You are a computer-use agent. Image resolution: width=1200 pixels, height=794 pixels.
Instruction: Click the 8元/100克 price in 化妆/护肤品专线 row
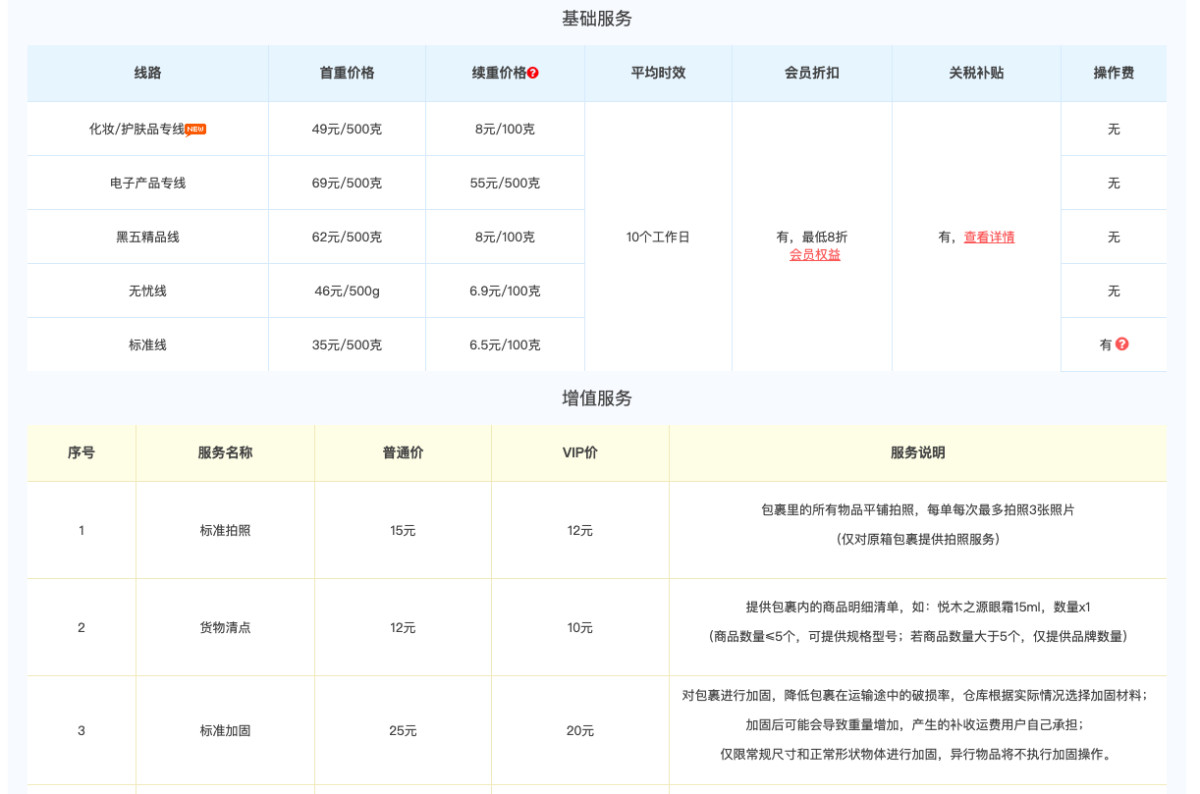[505, 129]
